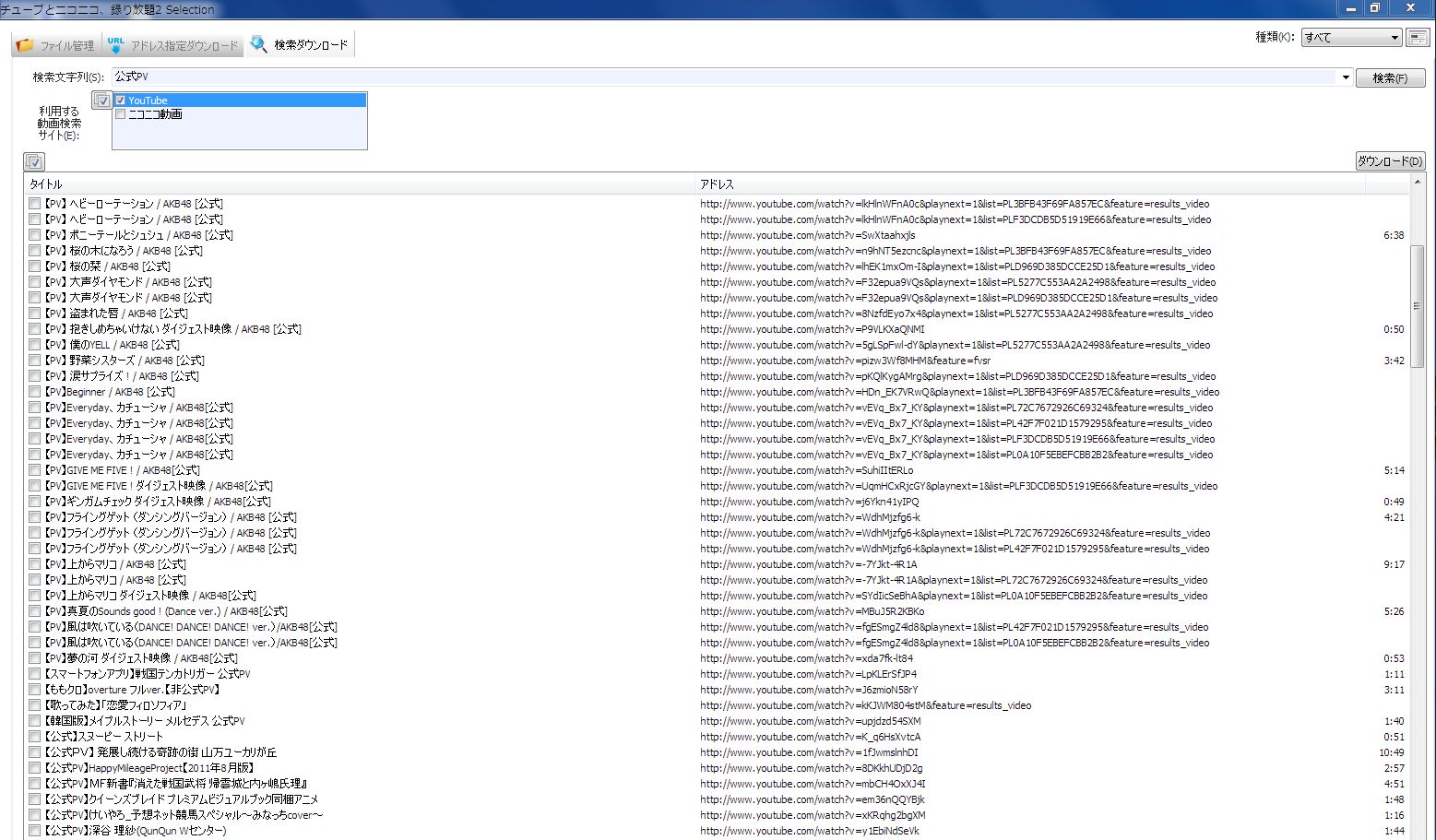Select the address ending watch?v=MBuJ5R2KBKo
Viewport: 1436px width, 840px height.
[813, 611]
